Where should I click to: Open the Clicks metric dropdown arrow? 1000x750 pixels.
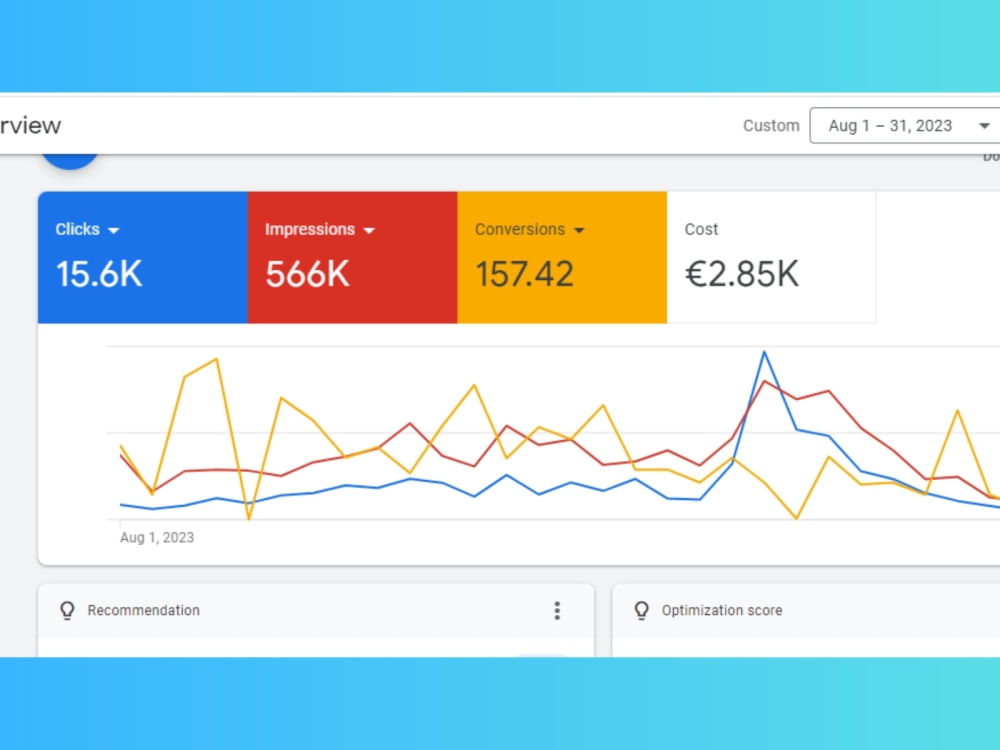coord(114,230)
